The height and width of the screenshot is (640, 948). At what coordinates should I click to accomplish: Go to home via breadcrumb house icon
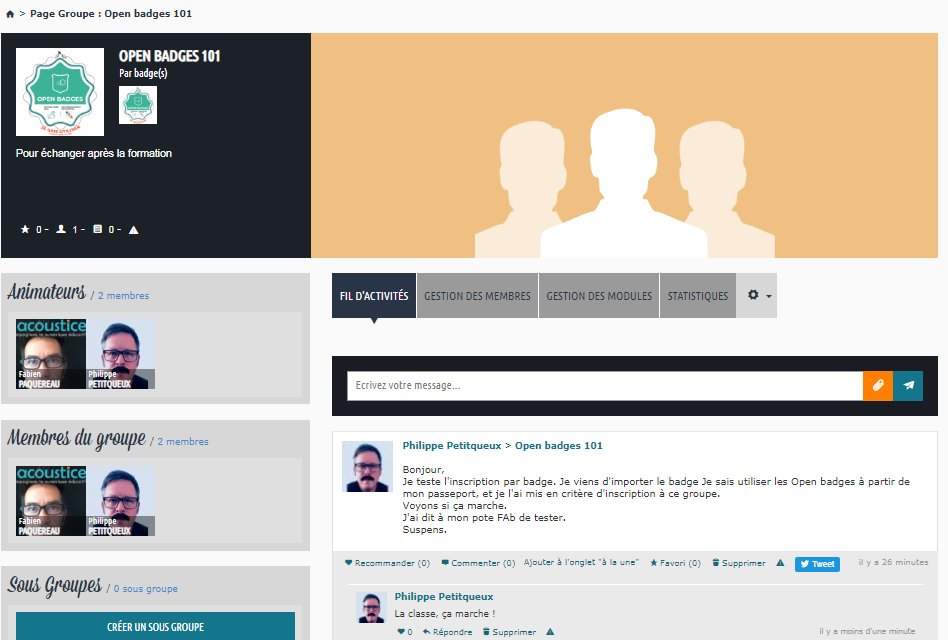[x=10, y=14]
